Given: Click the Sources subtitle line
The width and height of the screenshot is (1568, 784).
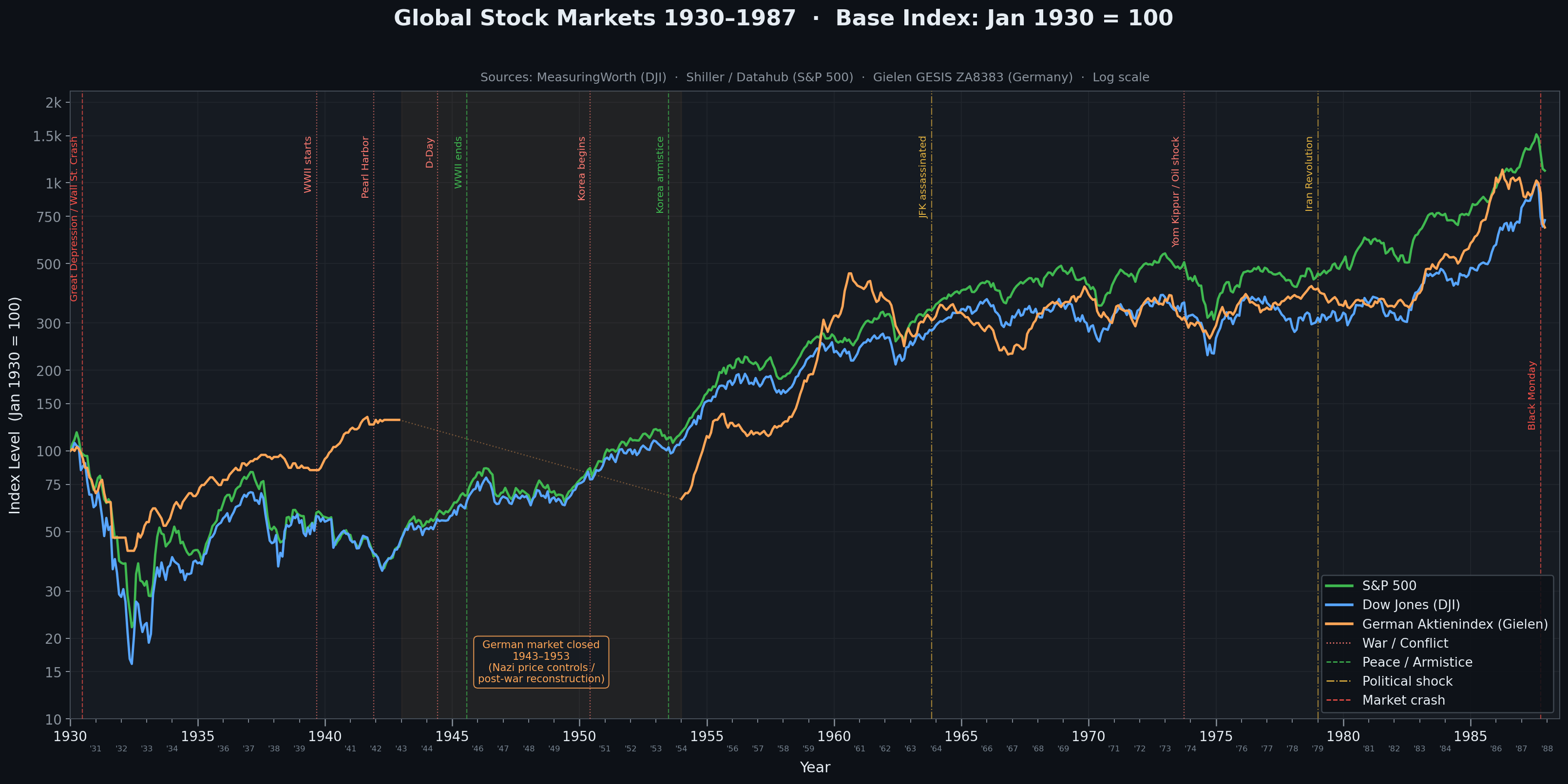Looking at the screenshot, I should click(814, 77).
